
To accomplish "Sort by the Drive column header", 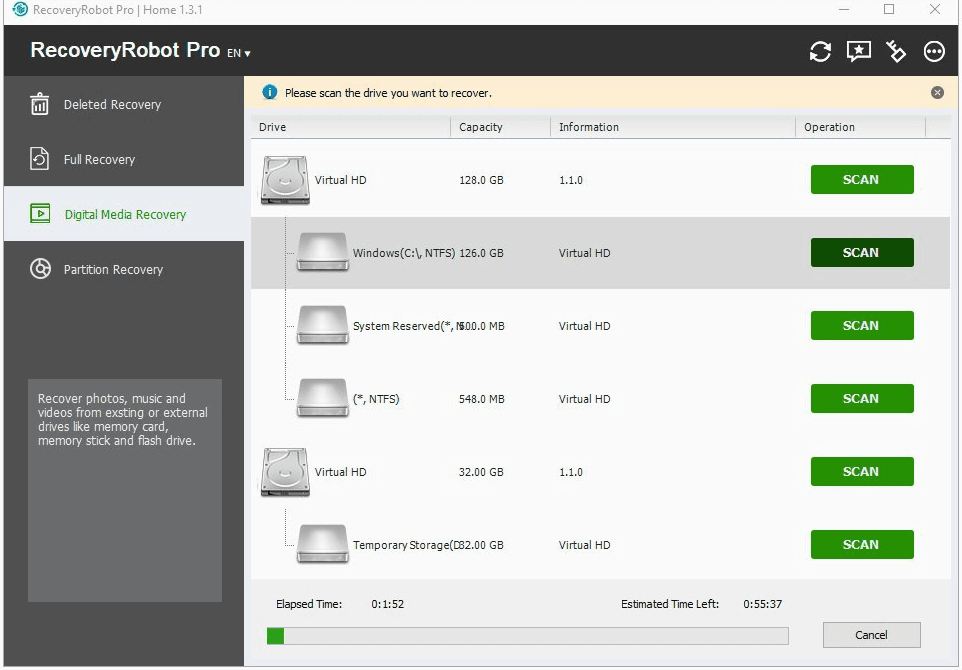I will click(350, 127).
